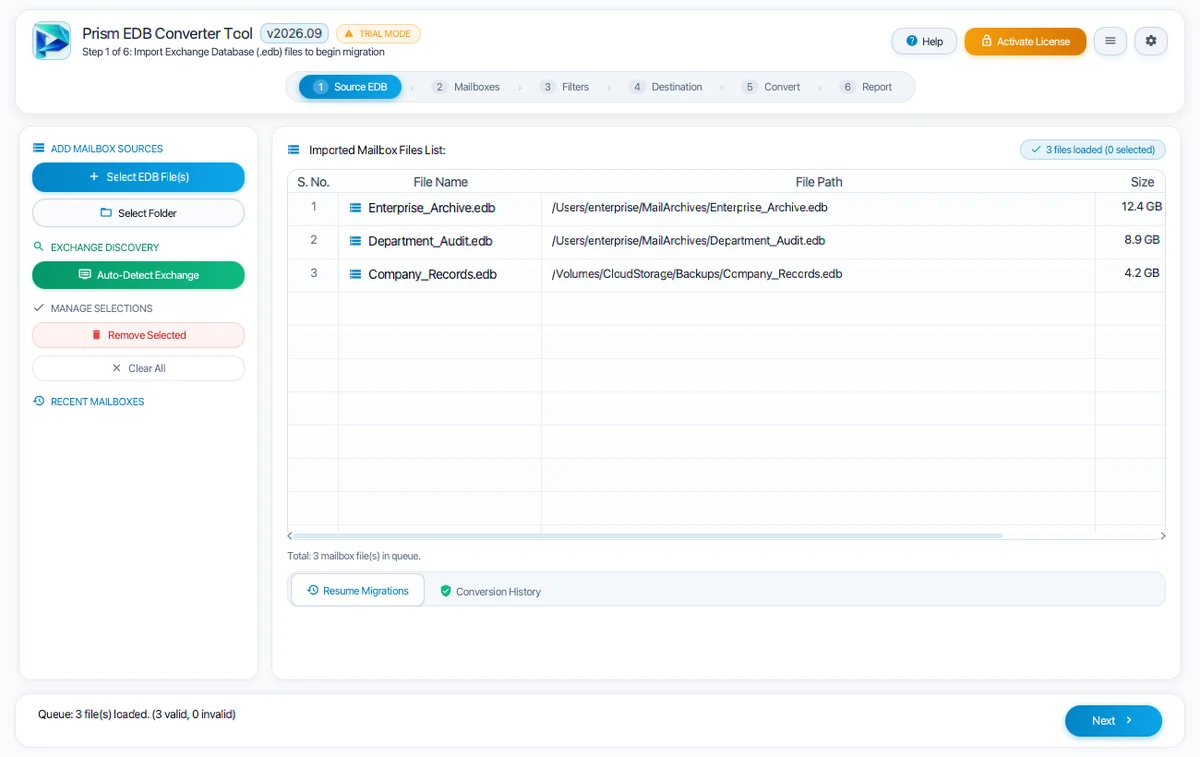Click the File Name column header
The image size is (1200, 757).
(x=440, y=182)
